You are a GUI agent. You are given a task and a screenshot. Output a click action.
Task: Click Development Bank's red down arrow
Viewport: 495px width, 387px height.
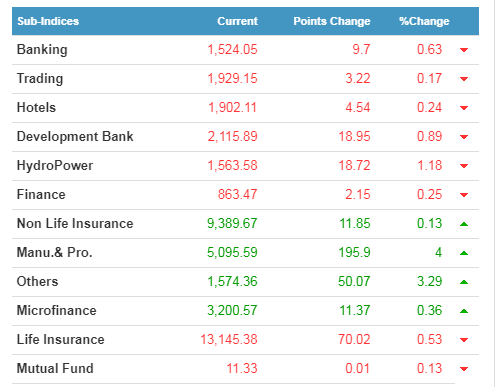(x=464, y=137)
